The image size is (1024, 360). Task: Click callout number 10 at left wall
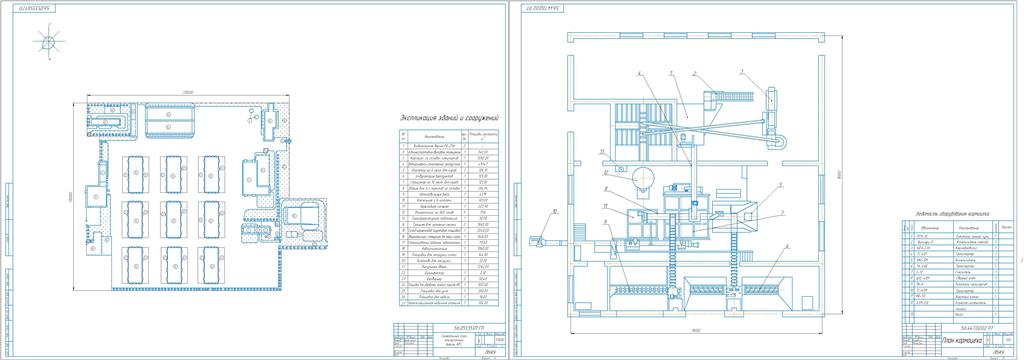click(x=554, y=210)
